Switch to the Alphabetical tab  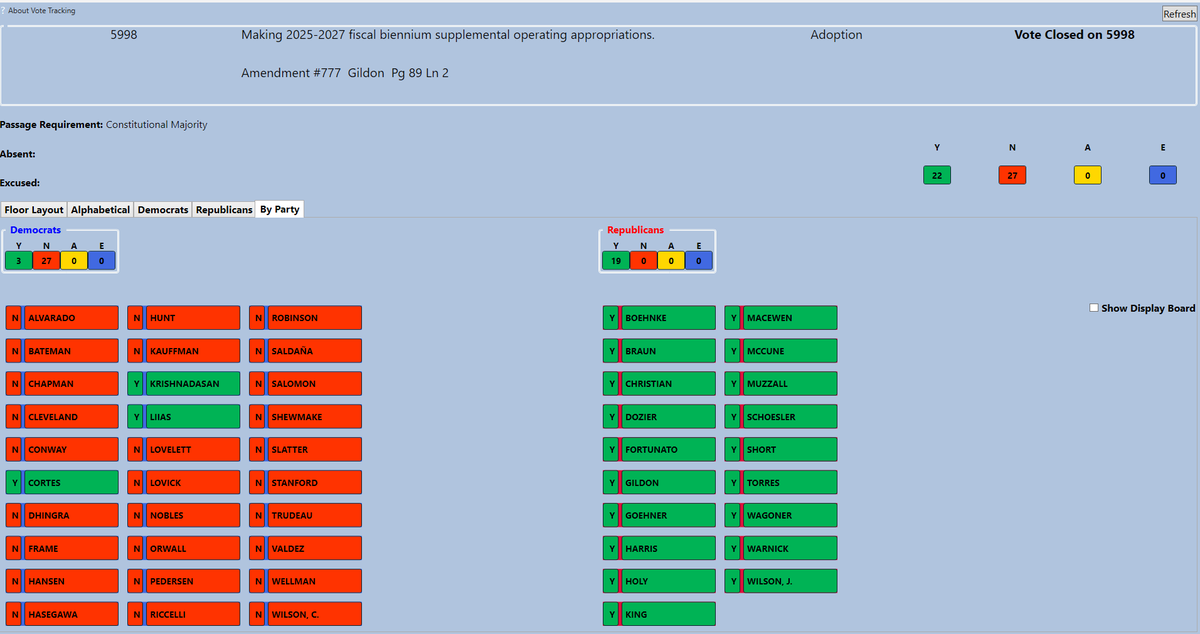101,210
